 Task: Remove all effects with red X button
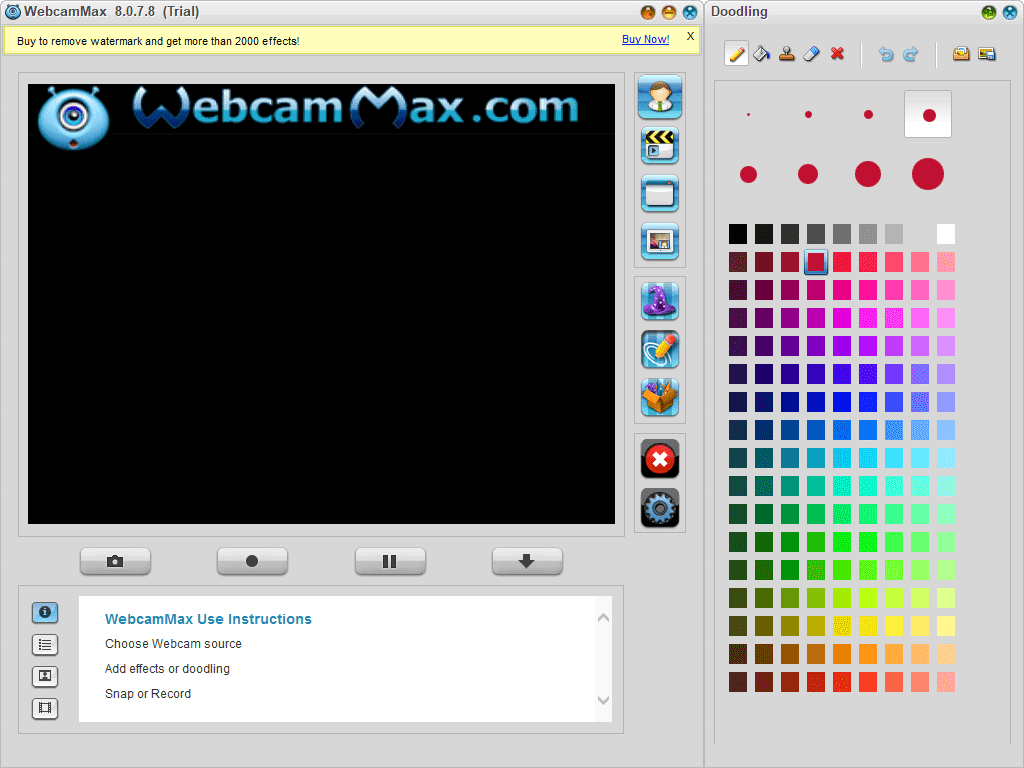point(660,459)
